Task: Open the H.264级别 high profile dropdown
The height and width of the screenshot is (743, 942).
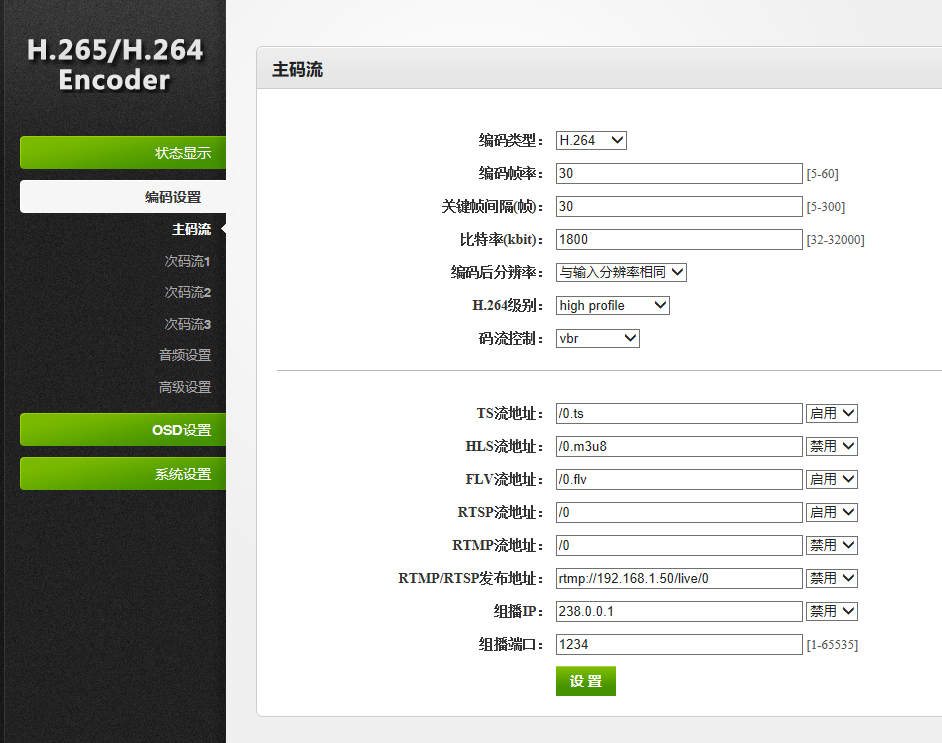Action: [x=612, y=306]
